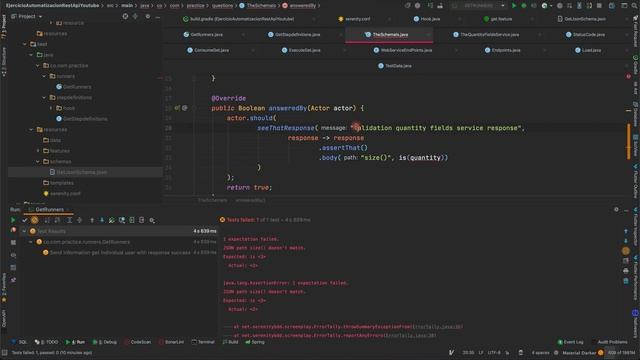Select GetStepdefinitions class in project tree

[x=82, y=119]
